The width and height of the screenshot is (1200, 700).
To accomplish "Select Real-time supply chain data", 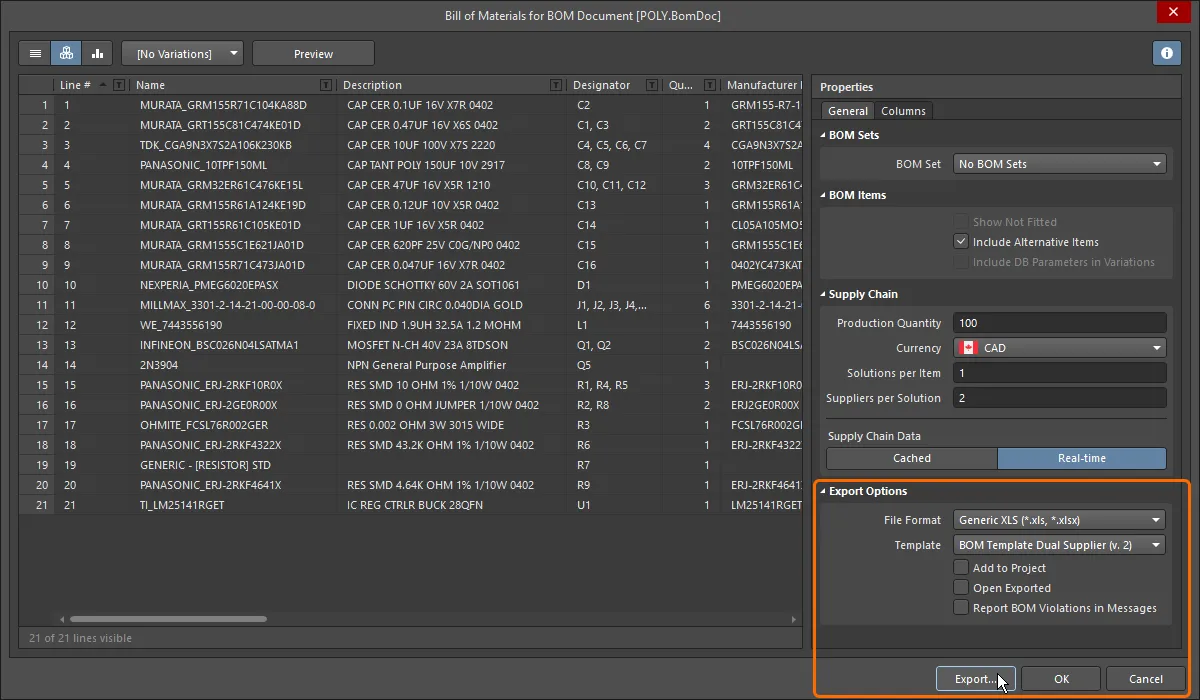I will (x=1082, y=458).
